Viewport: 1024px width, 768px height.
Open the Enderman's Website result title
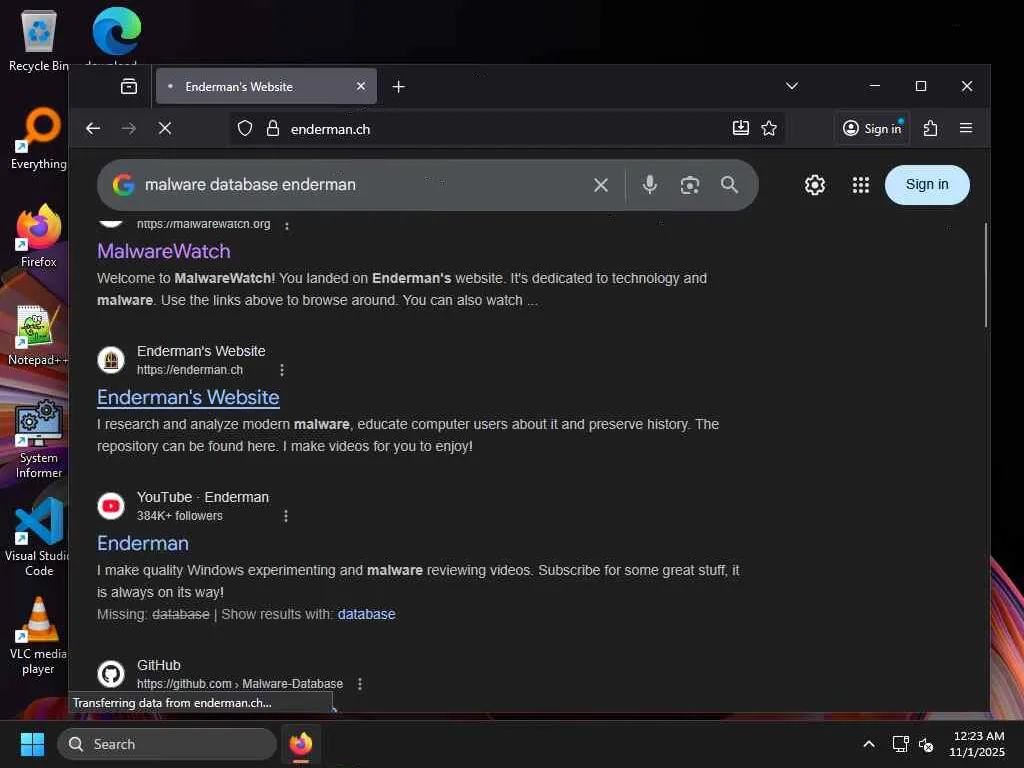pos(188,397)
